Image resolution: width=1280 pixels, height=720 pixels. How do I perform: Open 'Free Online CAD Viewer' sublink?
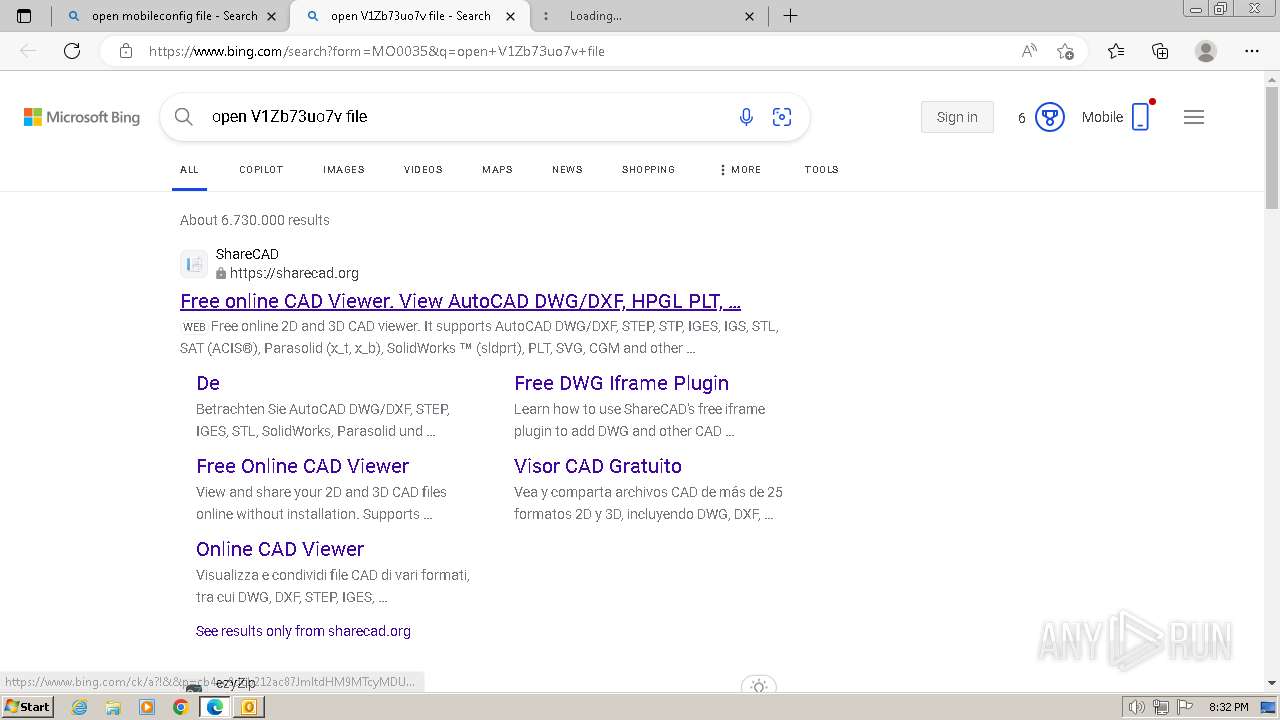302,466
